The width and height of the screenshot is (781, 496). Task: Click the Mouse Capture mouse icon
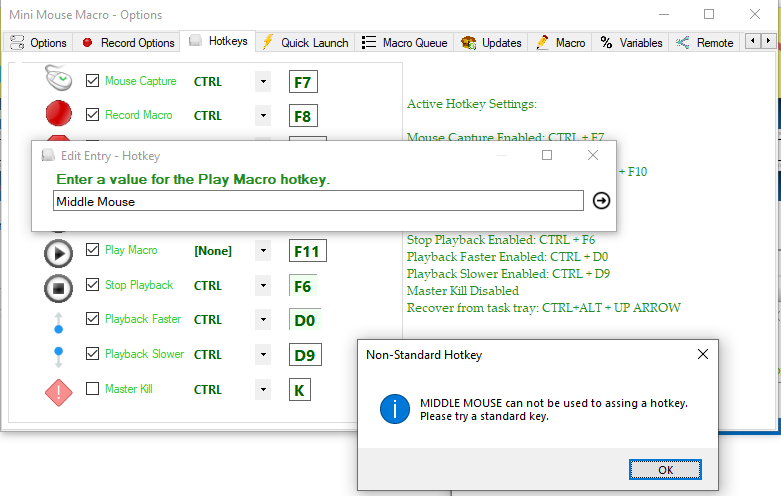tap(59, 79)
